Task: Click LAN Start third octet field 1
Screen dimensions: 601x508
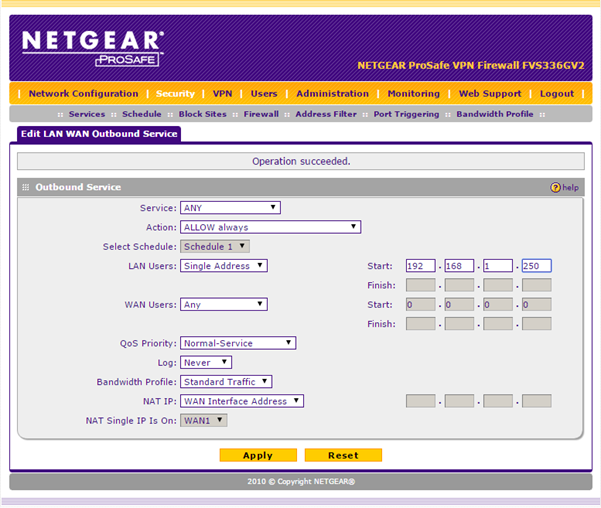Action: (498, 266)
